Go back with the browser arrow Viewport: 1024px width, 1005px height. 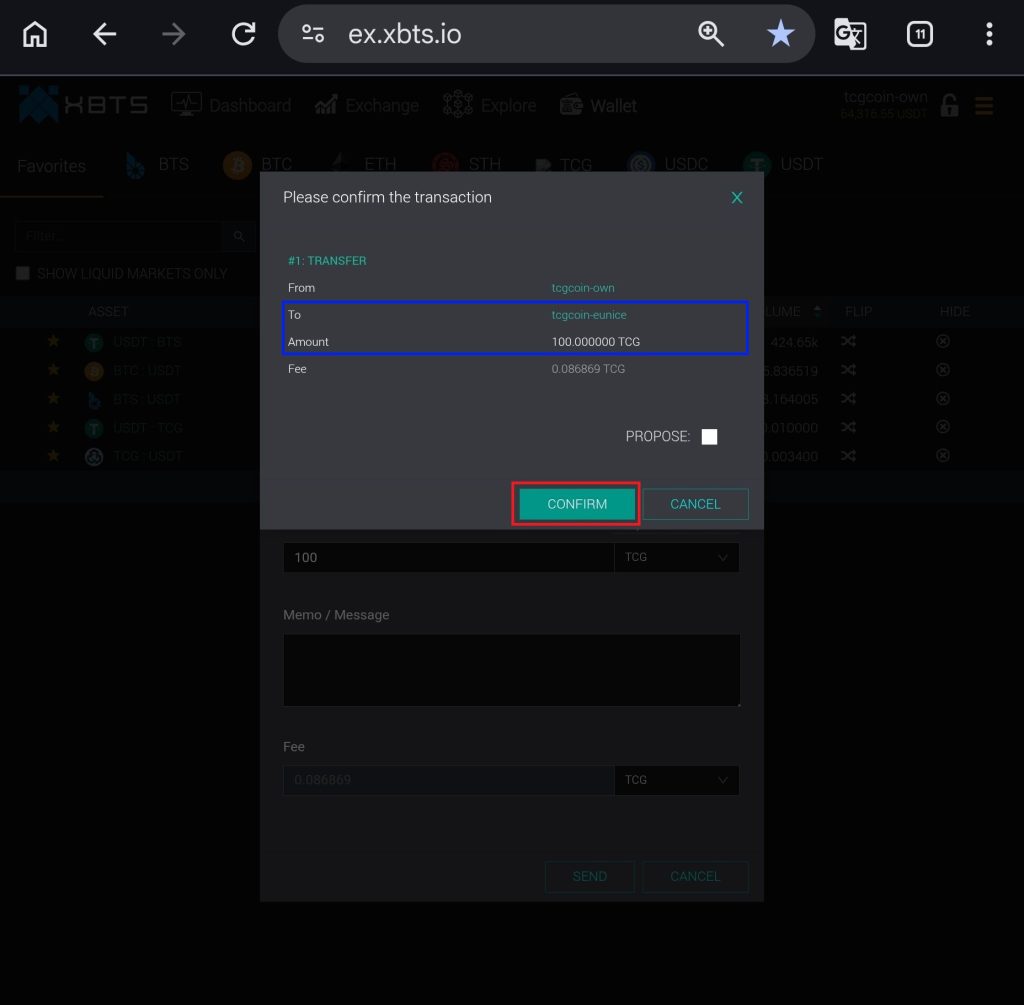[x=105, y=35]
